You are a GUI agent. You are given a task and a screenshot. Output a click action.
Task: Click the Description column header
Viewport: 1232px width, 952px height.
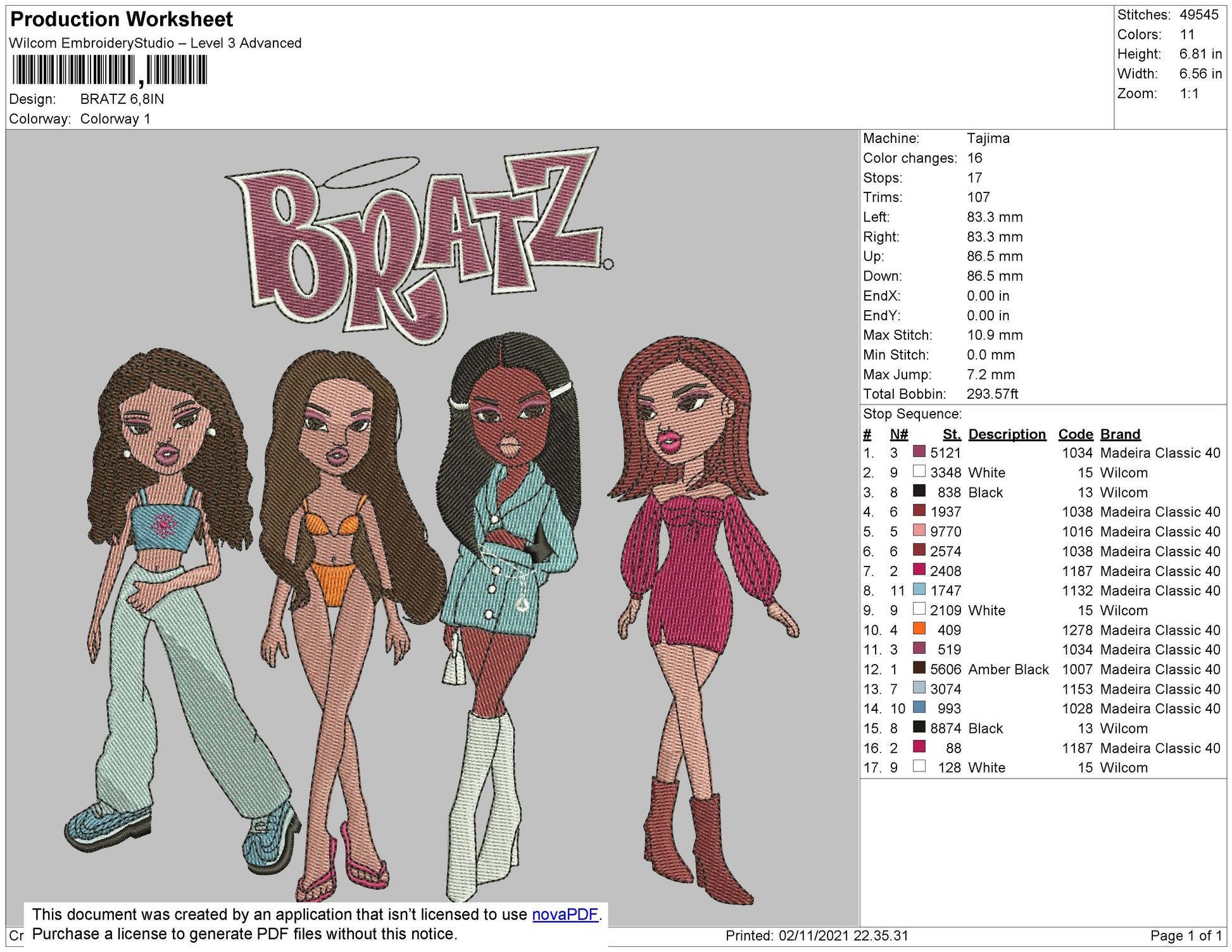1007,434
